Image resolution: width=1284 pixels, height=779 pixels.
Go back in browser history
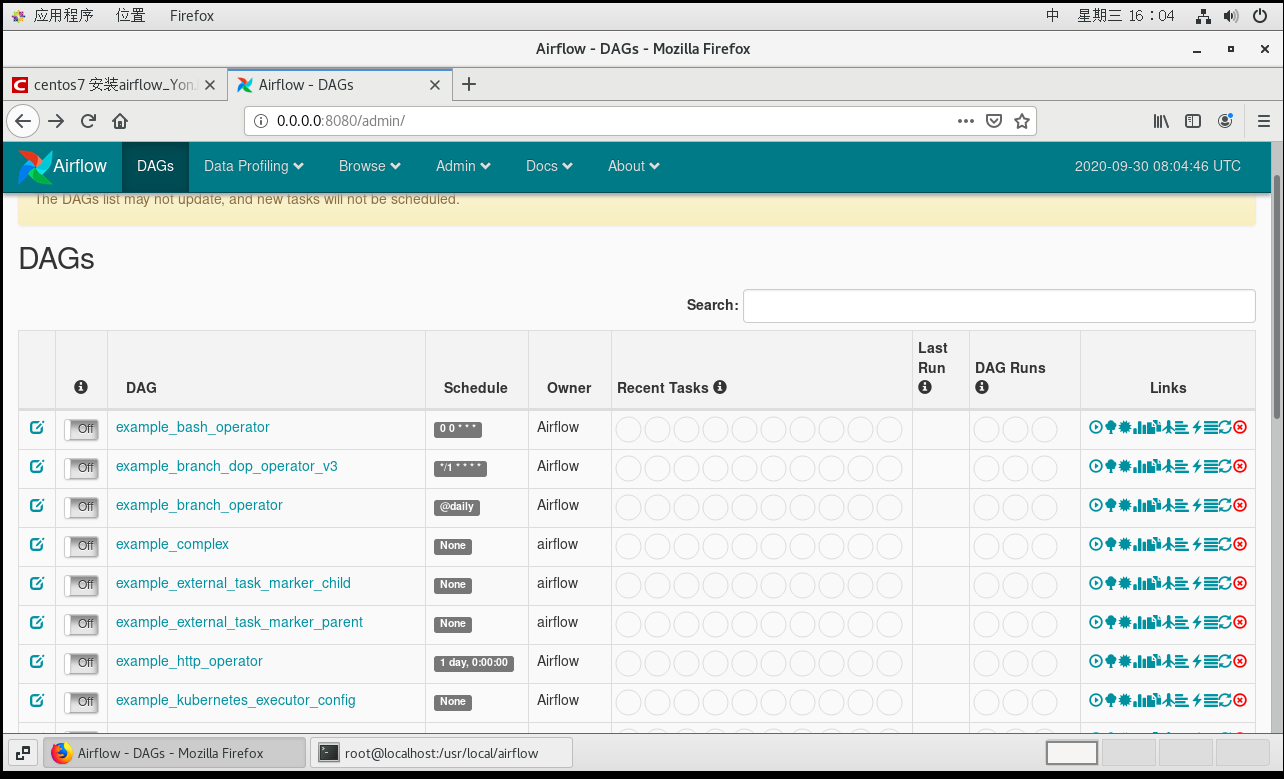click(23, 121)
